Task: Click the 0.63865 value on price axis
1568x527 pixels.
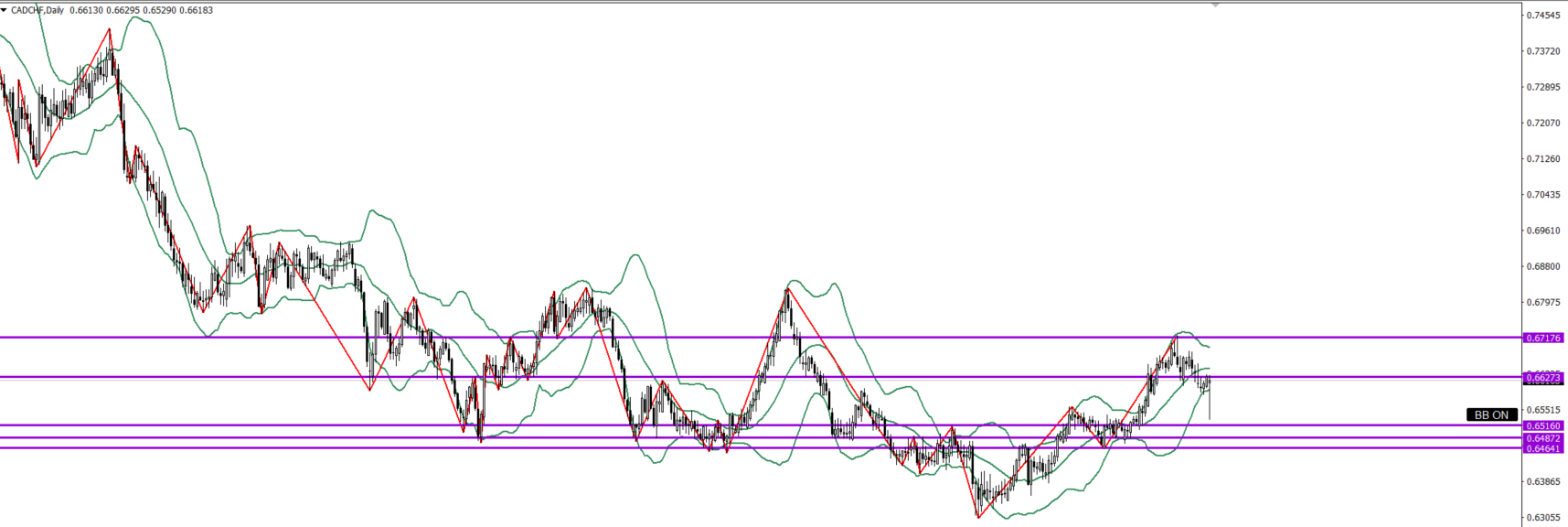Action: click(x=1543, y=481)
